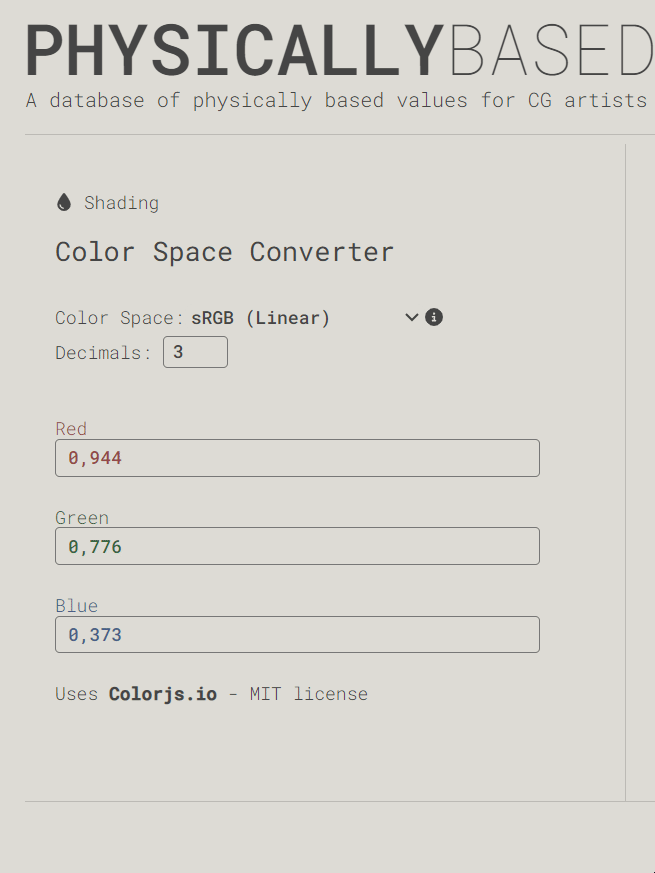Focus the Decimals number field
This screenshot has width=655, height=873.
coord(195,352)
